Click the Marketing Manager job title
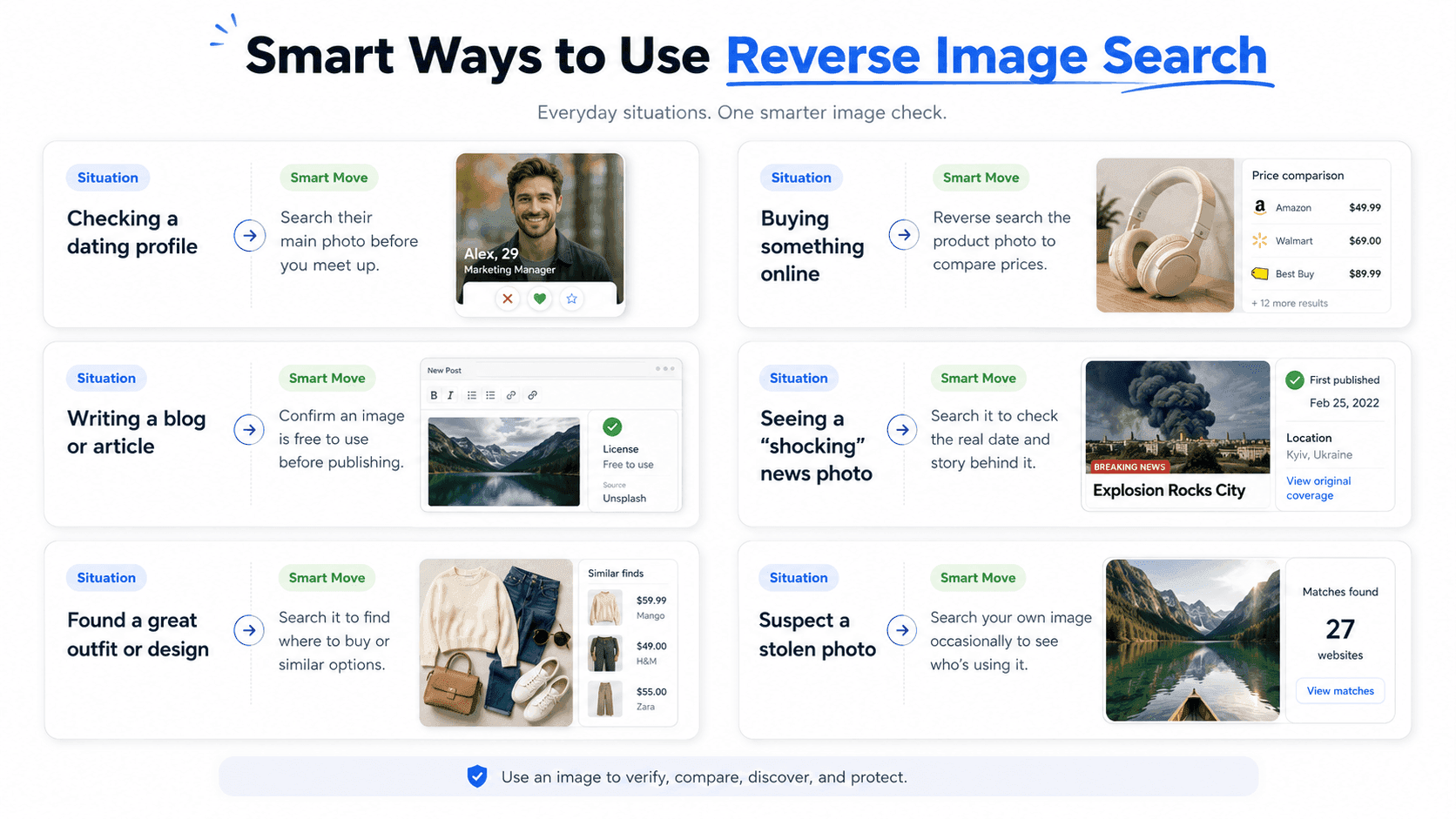 tap(509, 270)
